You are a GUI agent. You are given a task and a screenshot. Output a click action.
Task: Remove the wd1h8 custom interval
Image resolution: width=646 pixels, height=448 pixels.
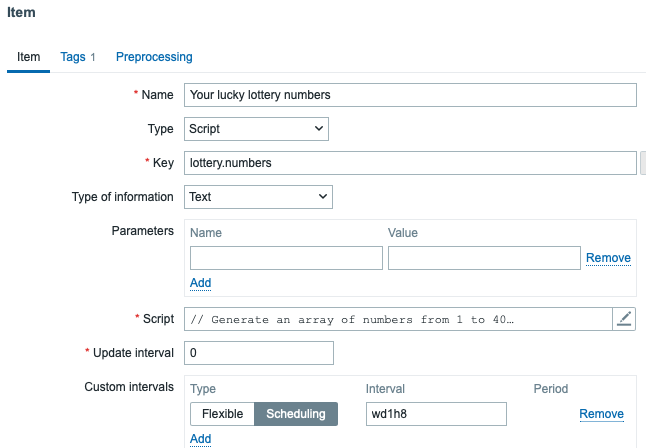[x=601, y=414]
